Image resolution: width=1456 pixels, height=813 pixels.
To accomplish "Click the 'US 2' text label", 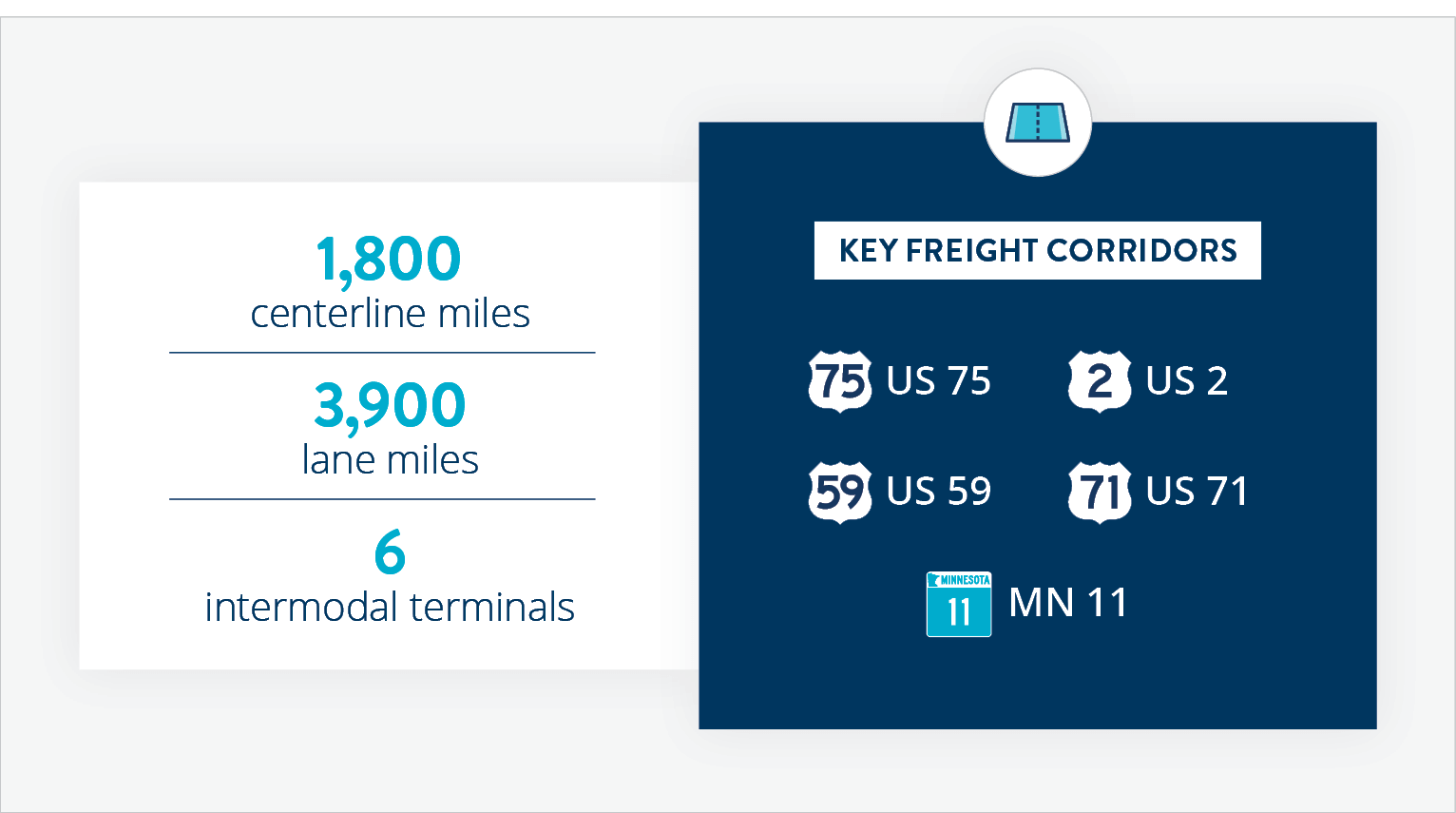I will coord(1186,381).
